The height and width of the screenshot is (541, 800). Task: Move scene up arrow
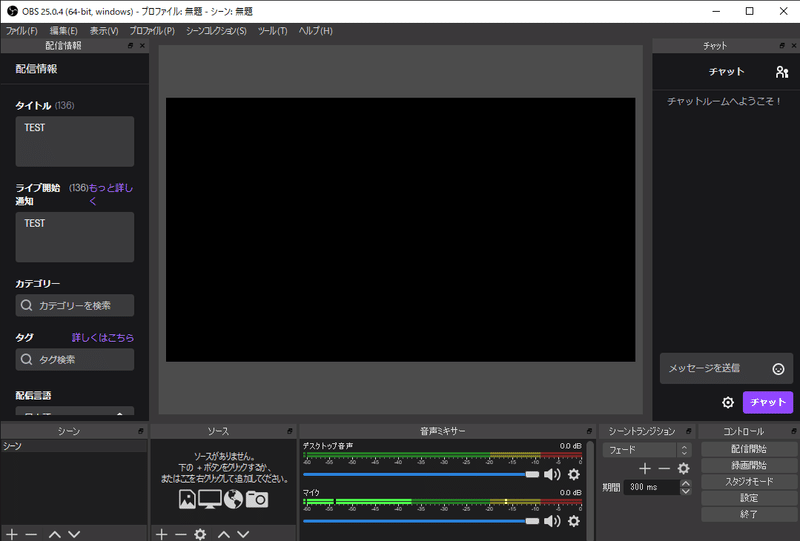[x=55, y=534]
